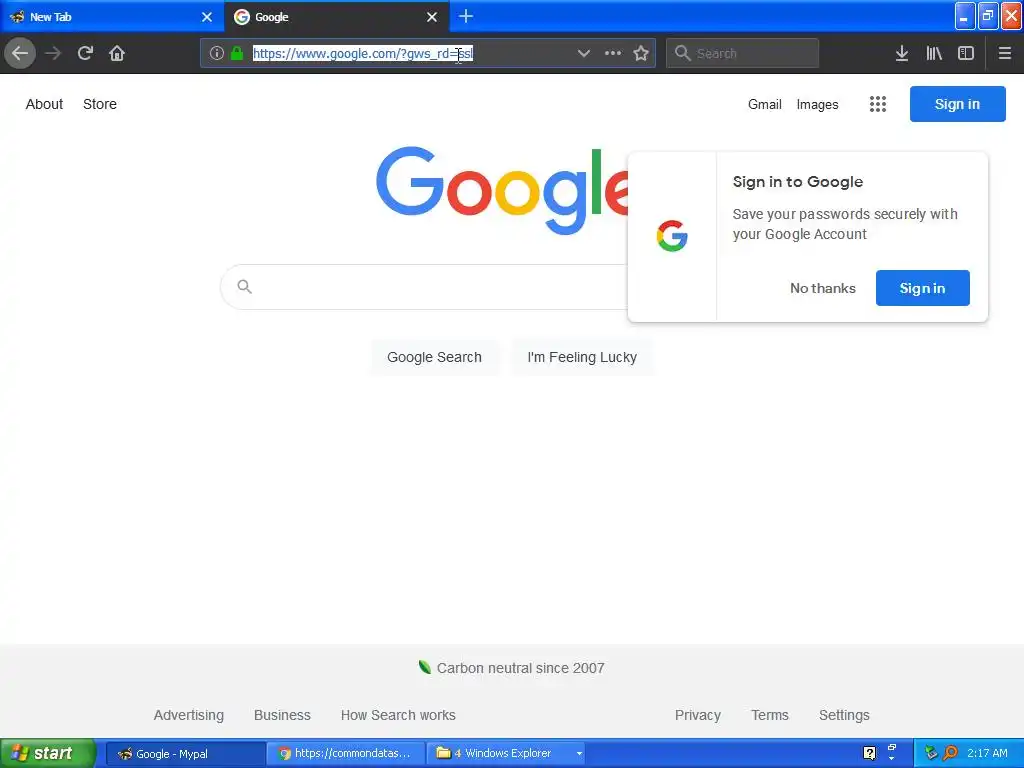Reload the current page
Image resolution: width=1024 pixels, height=768 pixels.
point(85,53)
